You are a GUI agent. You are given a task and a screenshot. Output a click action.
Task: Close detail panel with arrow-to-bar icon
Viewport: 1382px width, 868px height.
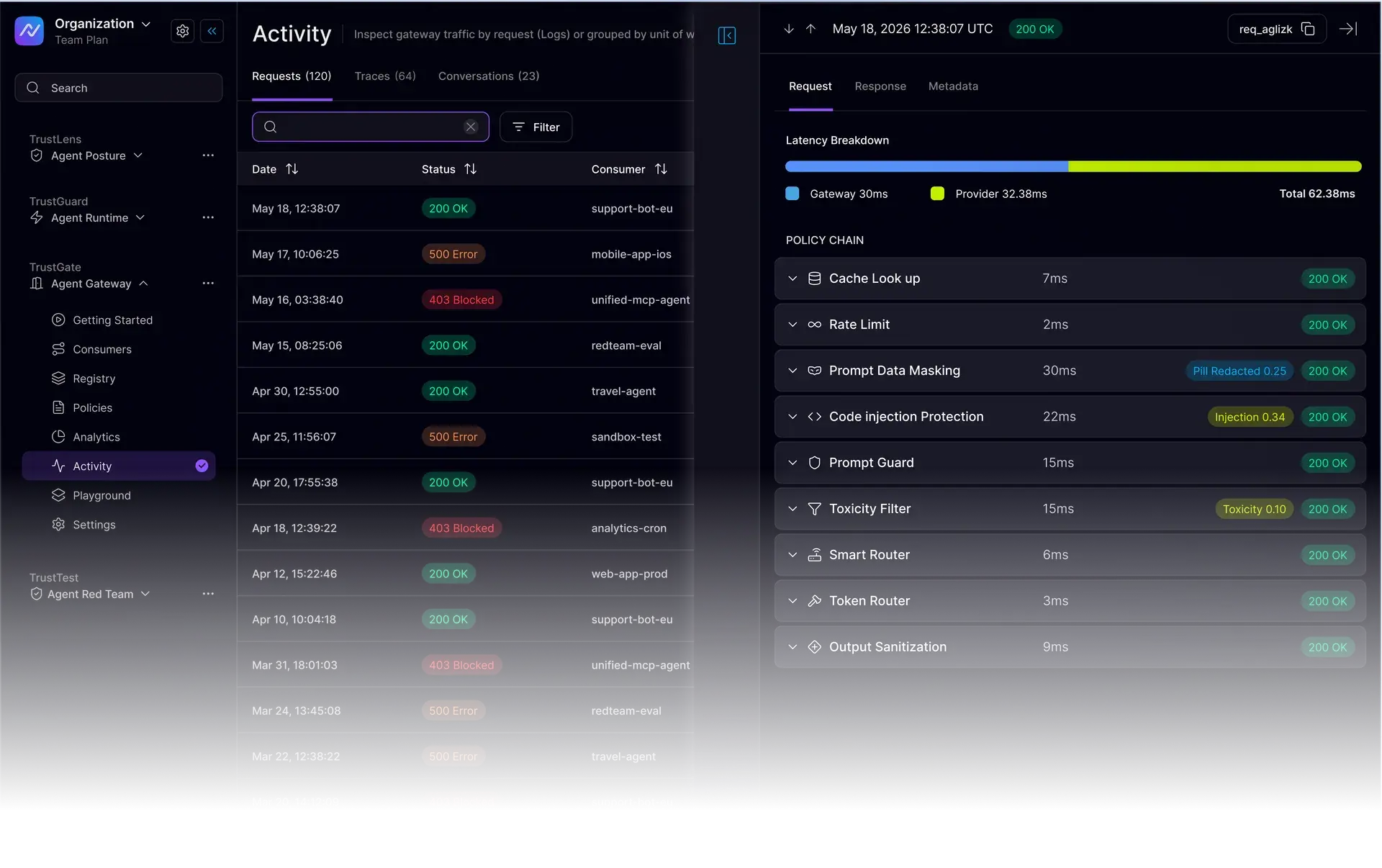(x=1348, y=29)
